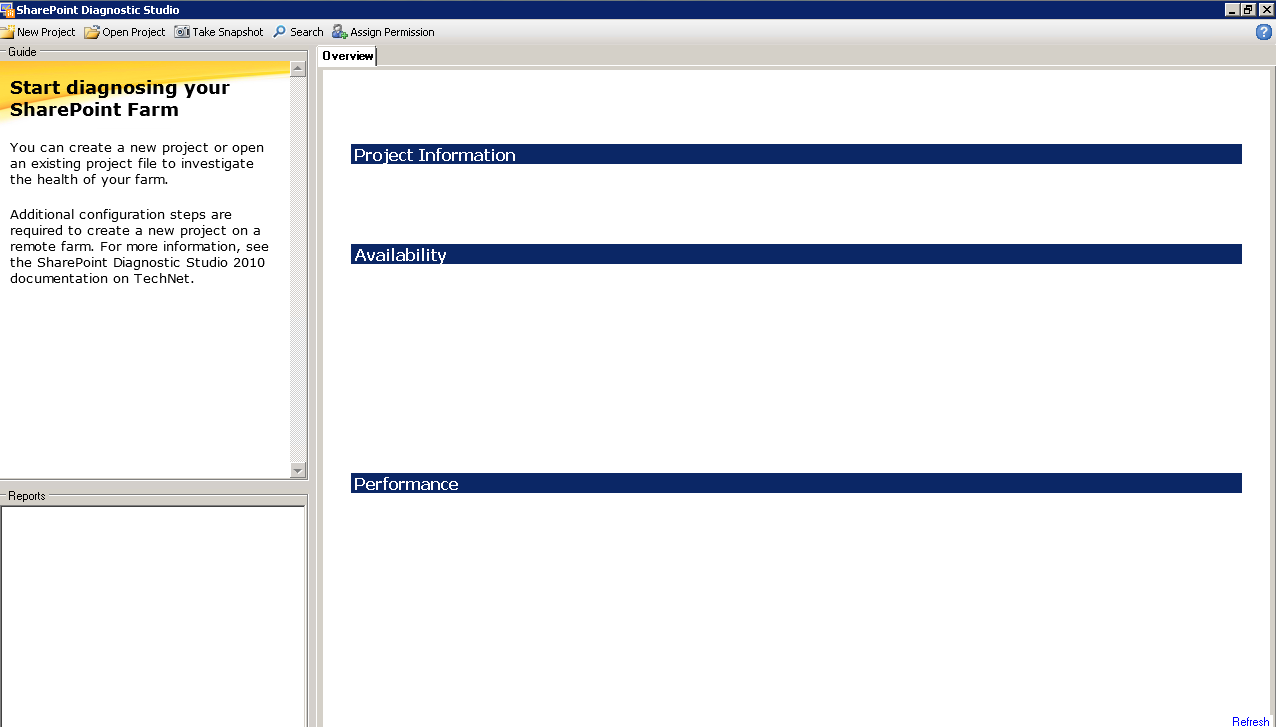Click the Guide panel scrollbar track
The height and width of the screenshot is (727, 1276).
[298, 269]
